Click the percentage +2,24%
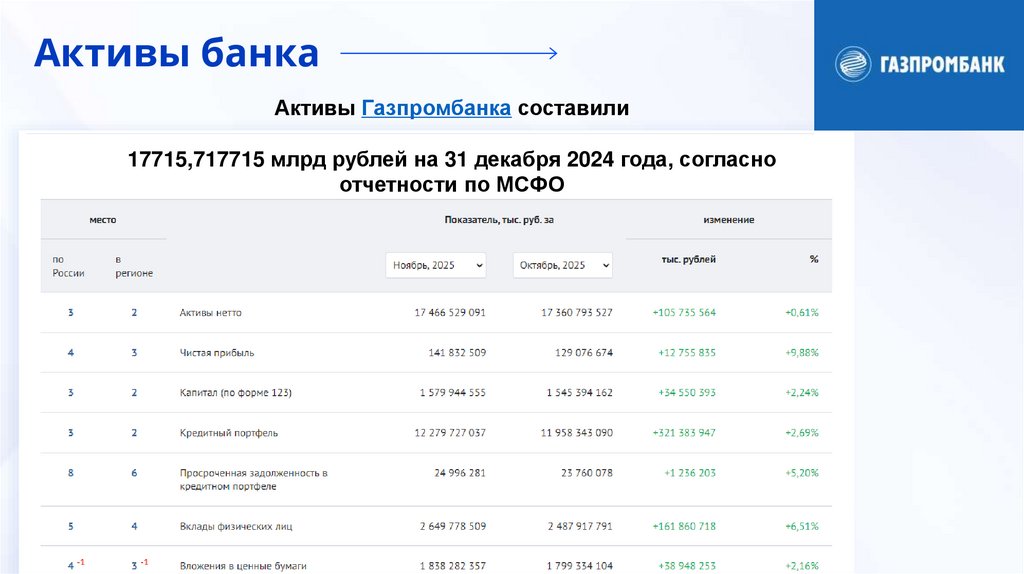1024x574 pixels. pyautogui.click(x=801, y=392)
